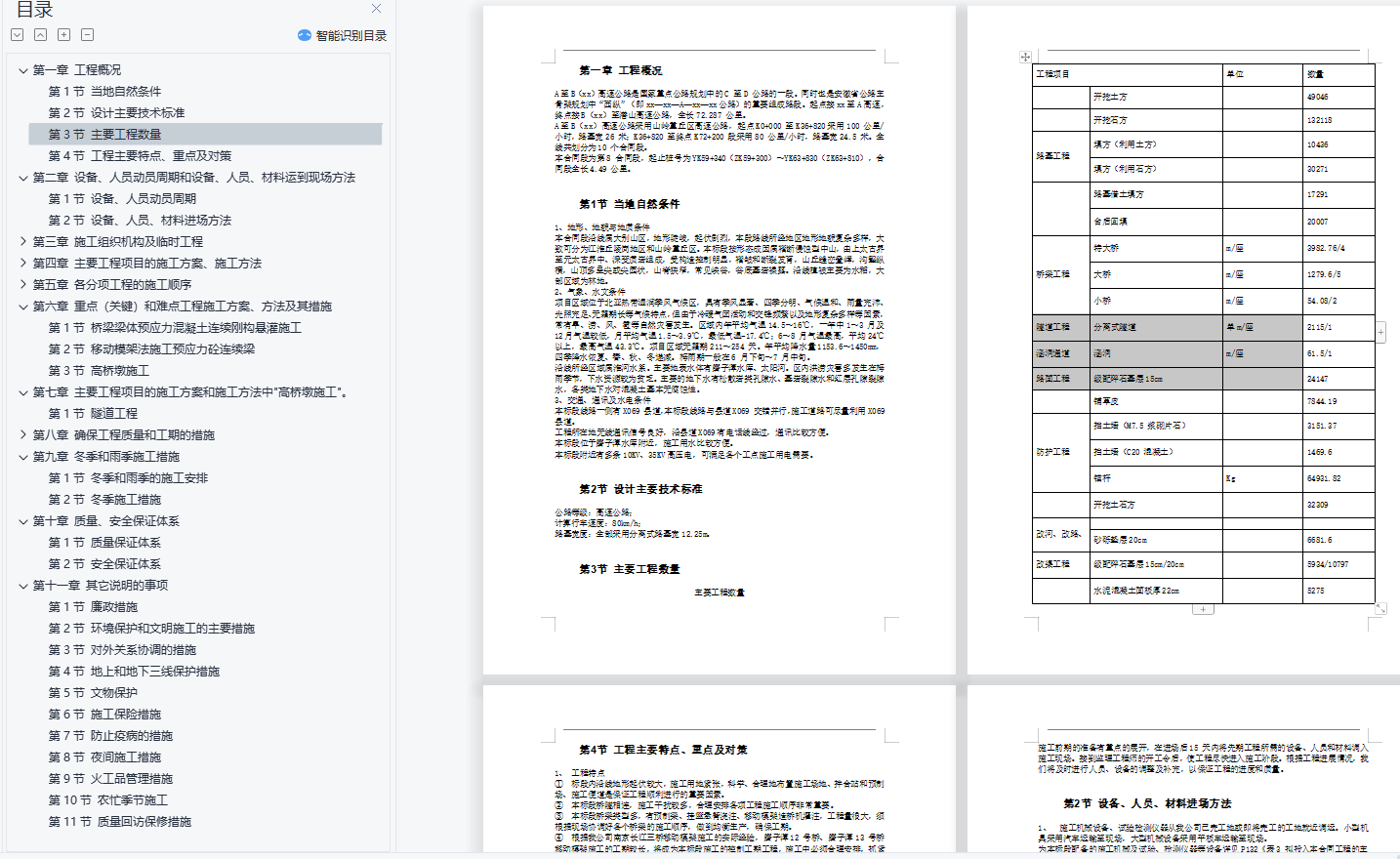Click the add-row plus below the table

pos(1203,609)
